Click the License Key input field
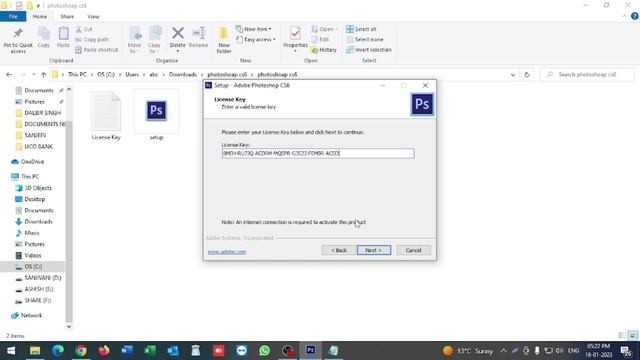Image resolution: width=640 pixels, height=360 pixels. pos(318,153)
